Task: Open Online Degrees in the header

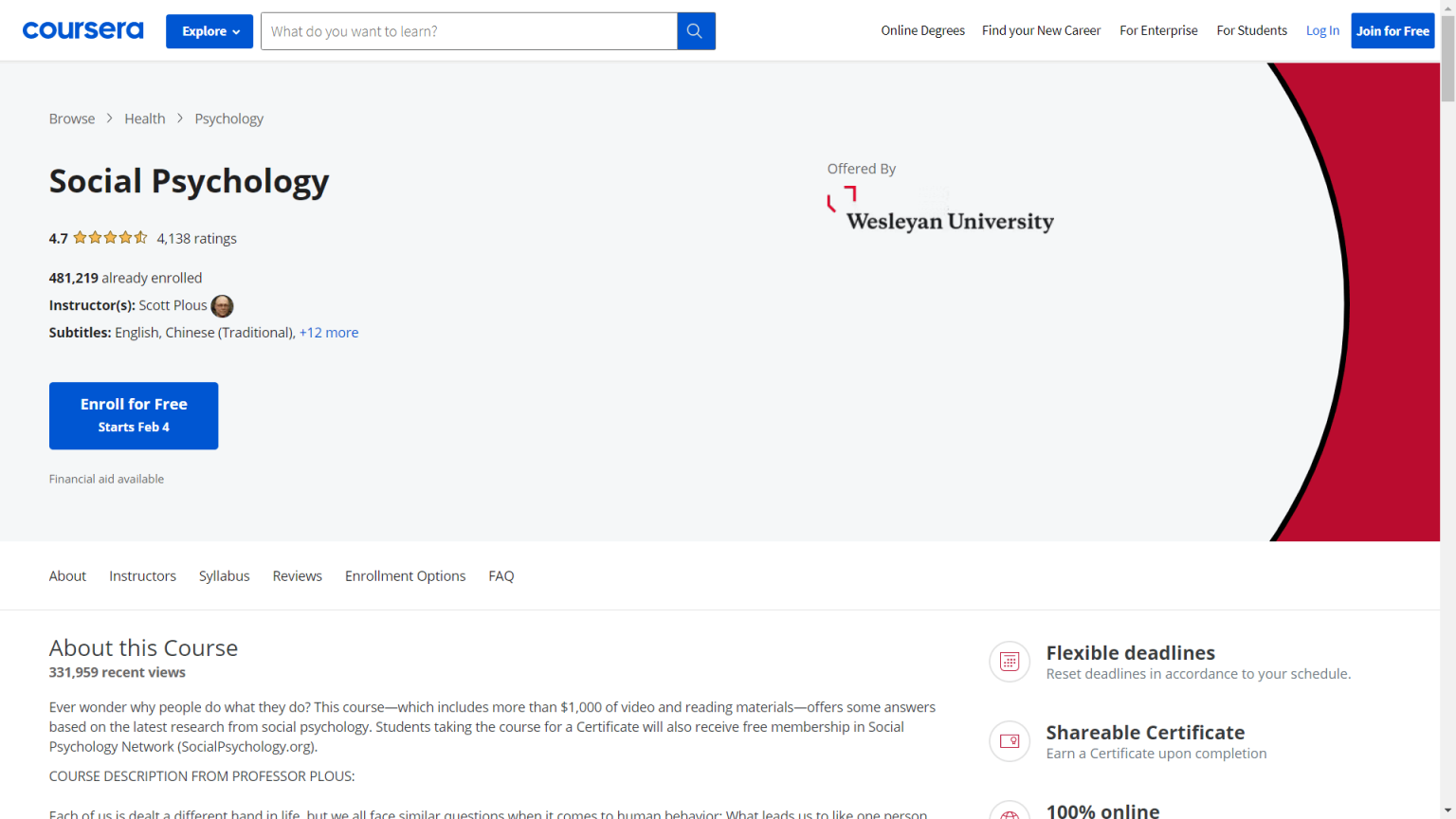Action: click(922, 30)
